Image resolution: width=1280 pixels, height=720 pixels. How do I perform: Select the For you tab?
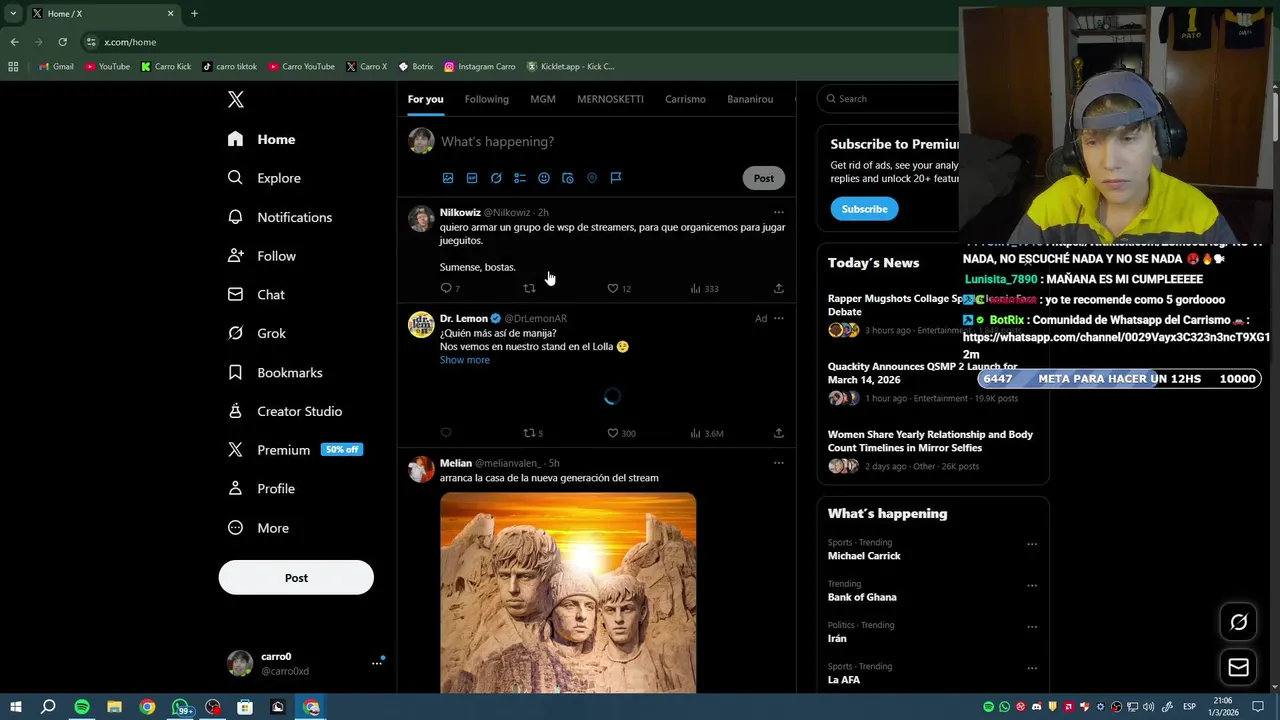[x=425, y=99]
